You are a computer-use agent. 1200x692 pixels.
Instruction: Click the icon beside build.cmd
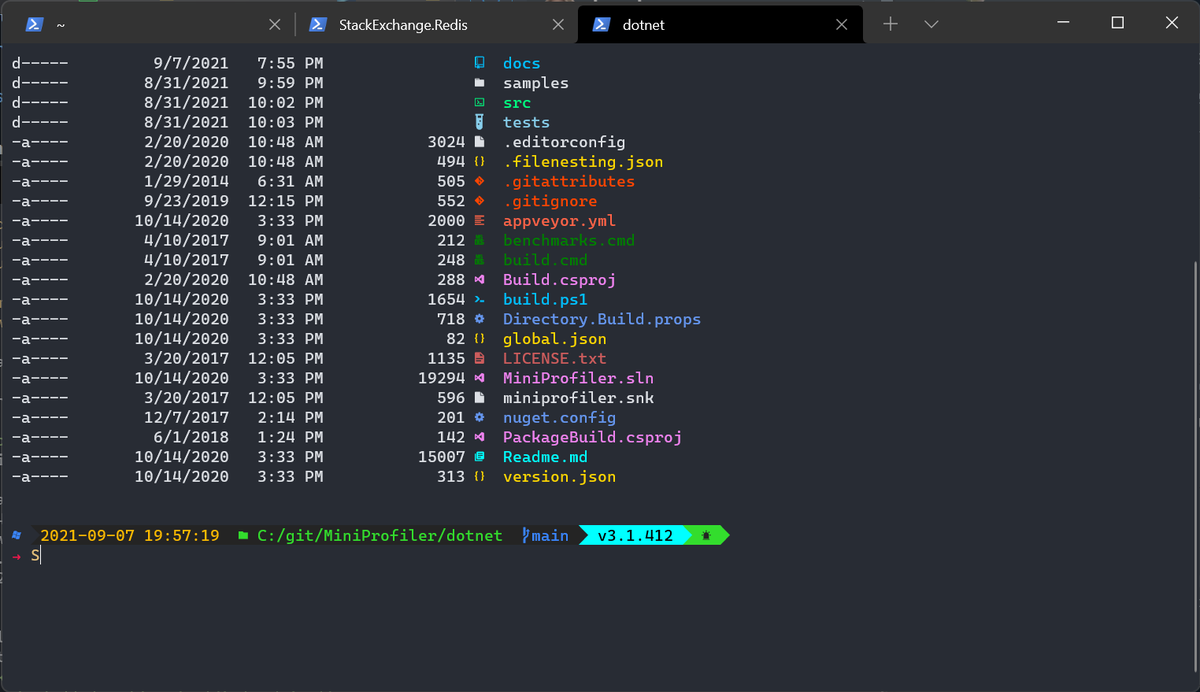(479, 260)
